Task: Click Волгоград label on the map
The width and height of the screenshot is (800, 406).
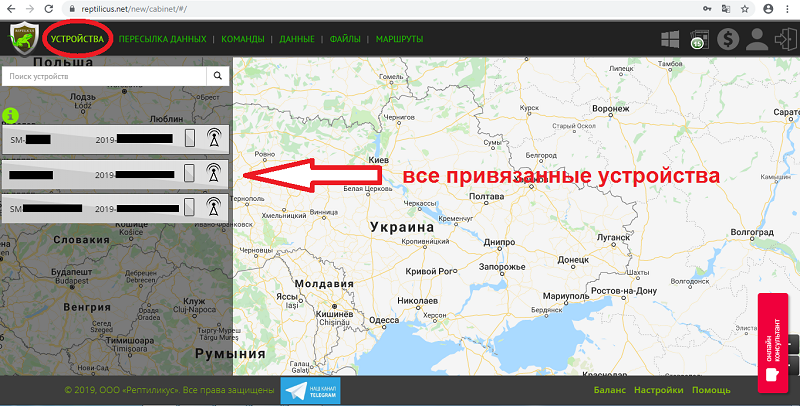Action: (x=752, y=232)
